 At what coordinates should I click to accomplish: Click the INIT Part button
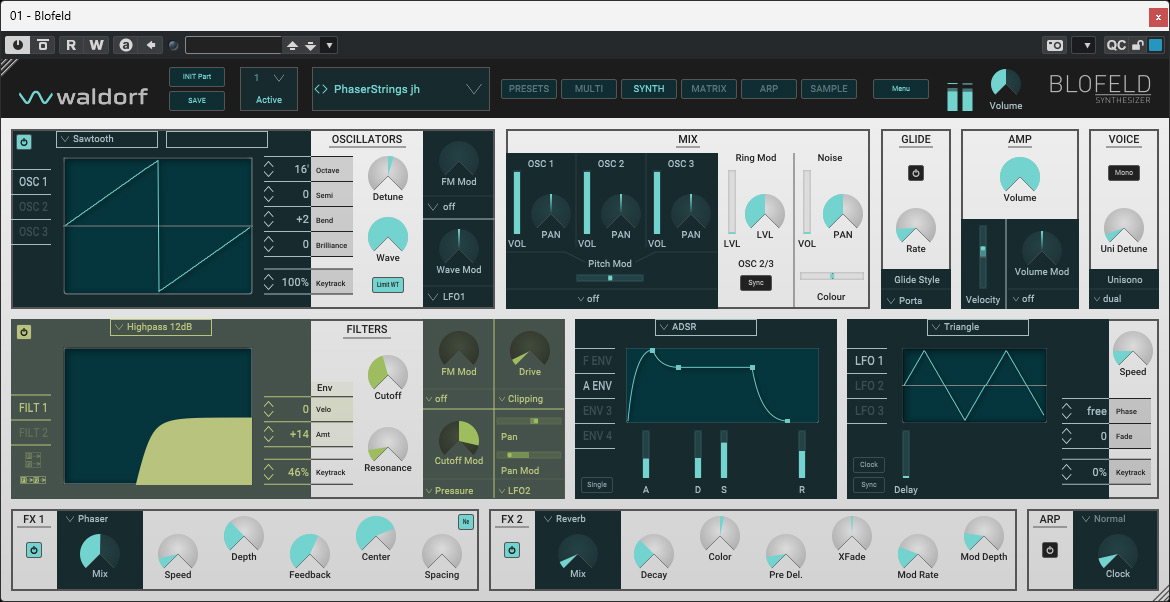(197, 77)
